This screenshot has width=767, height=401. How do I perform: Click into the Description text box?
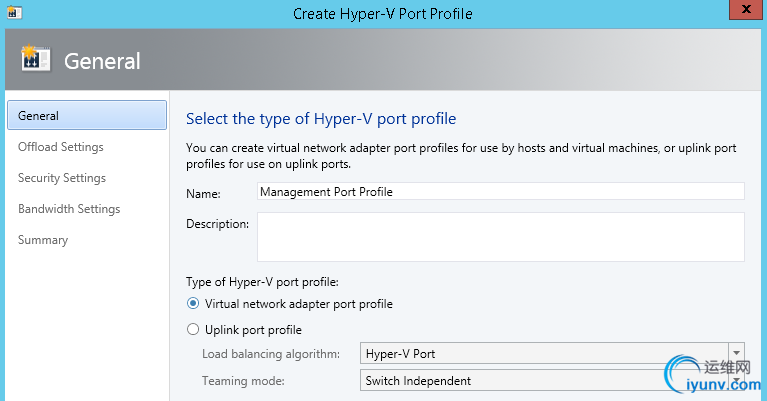click(500, 237)
